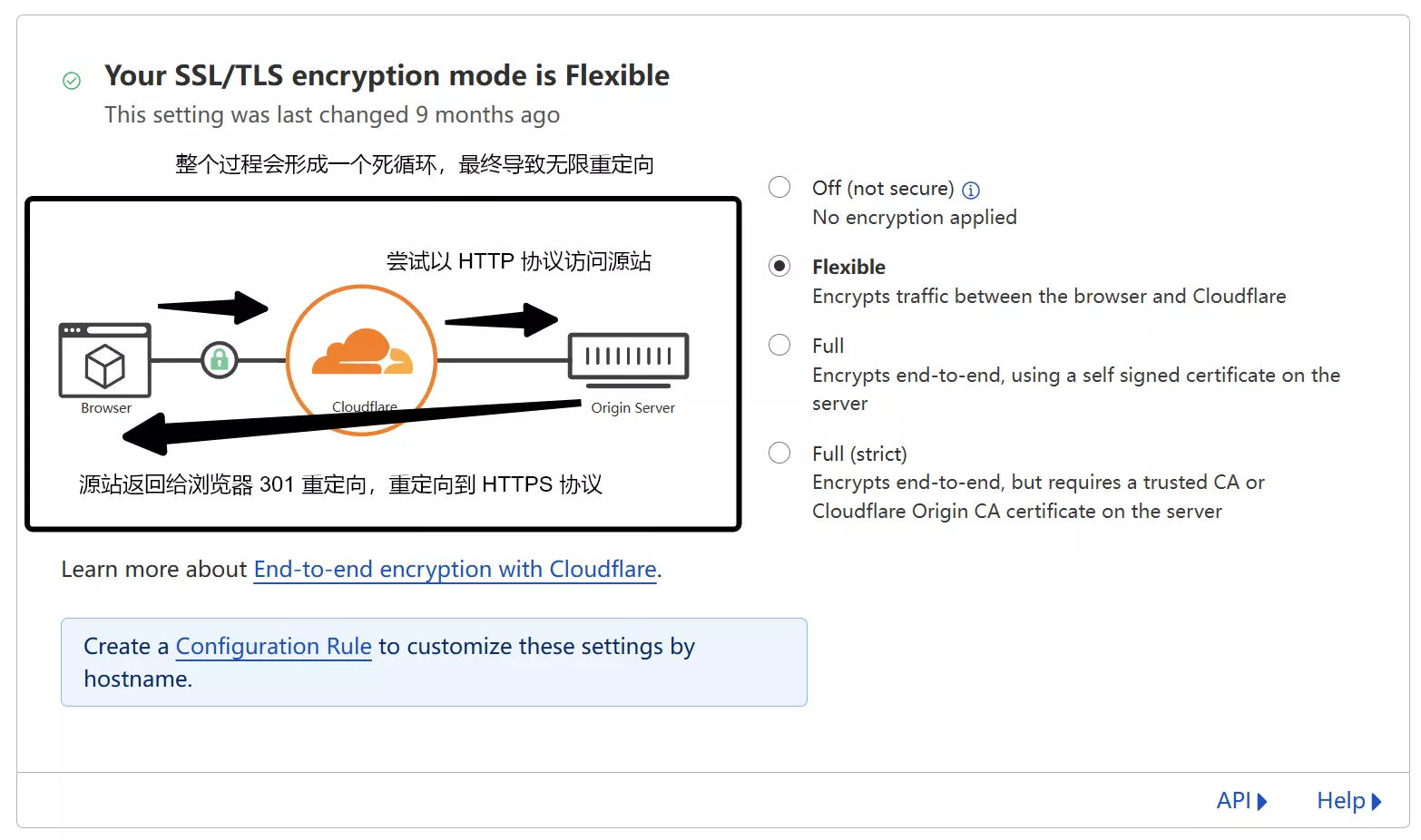The height and width of the screenshot is (840, 1421).
Task: Expand the API section arrow
Action: point(1262,801)
